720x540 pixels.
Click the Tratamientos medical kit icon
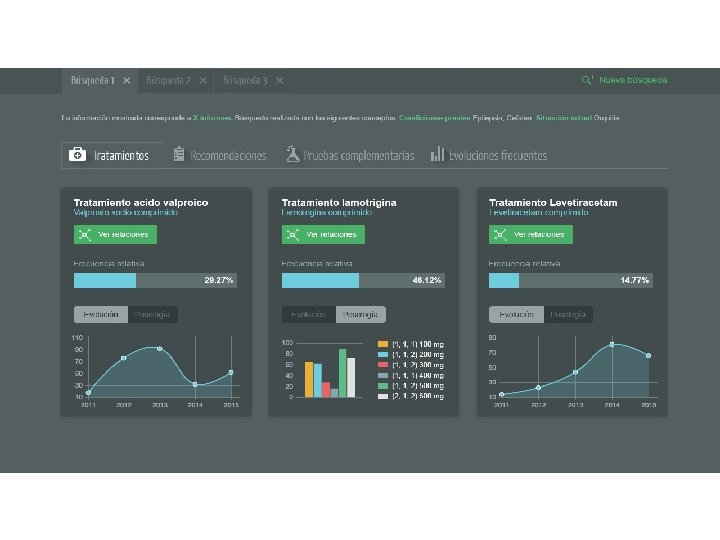pos(77,155)
